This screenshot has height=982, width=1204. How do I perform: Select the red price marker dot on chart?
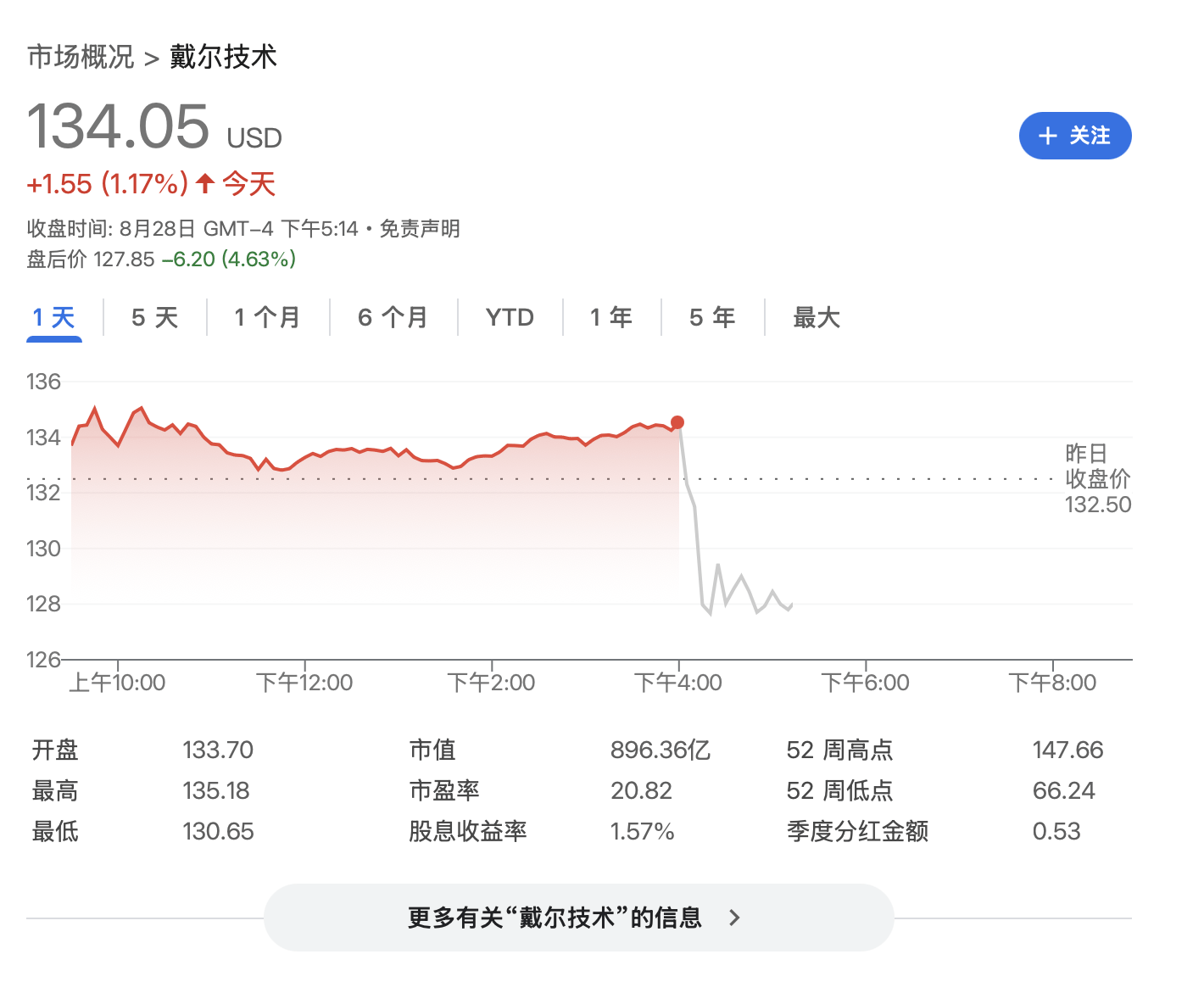click(677, 421)
